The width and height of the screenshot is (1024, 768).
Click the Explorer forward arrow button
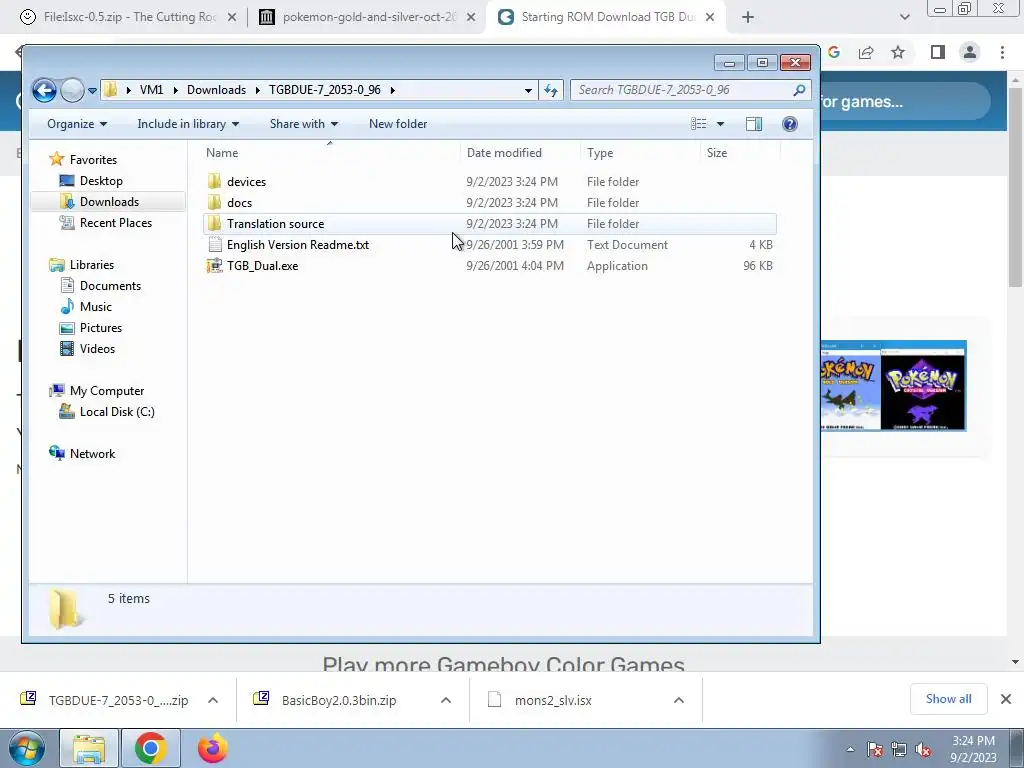coord(72,90)
